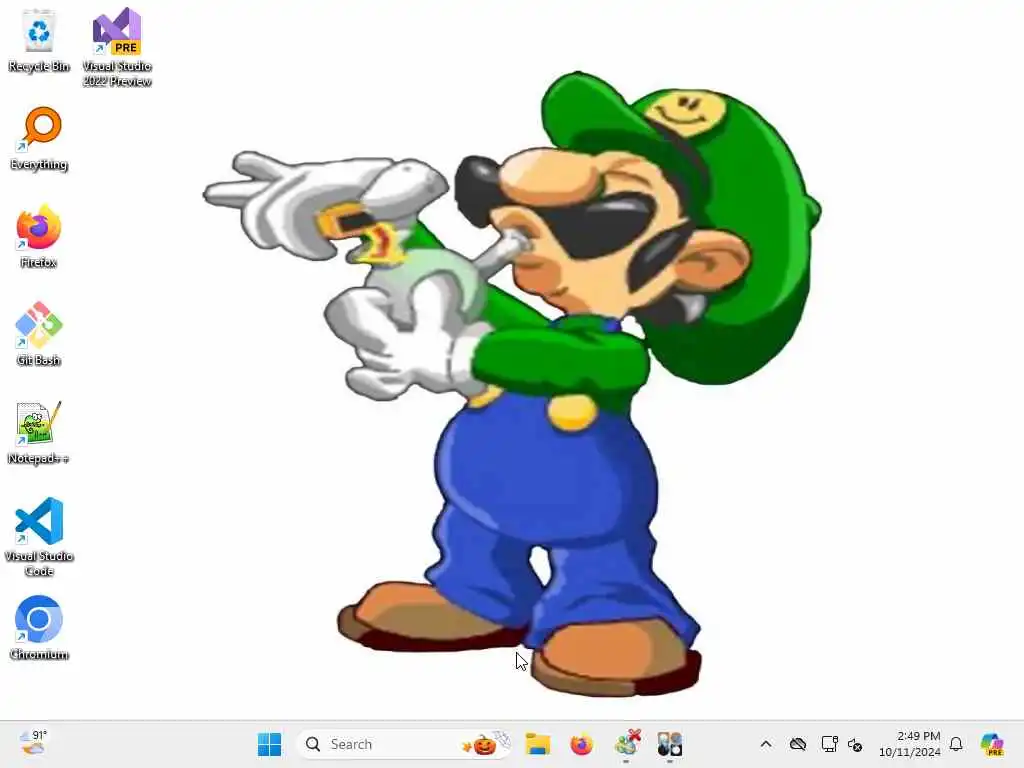The height and width of the screenshot is (768, 1024).
Task: Select the Visual Studio Code shortcut
Action: coord(39,537)
